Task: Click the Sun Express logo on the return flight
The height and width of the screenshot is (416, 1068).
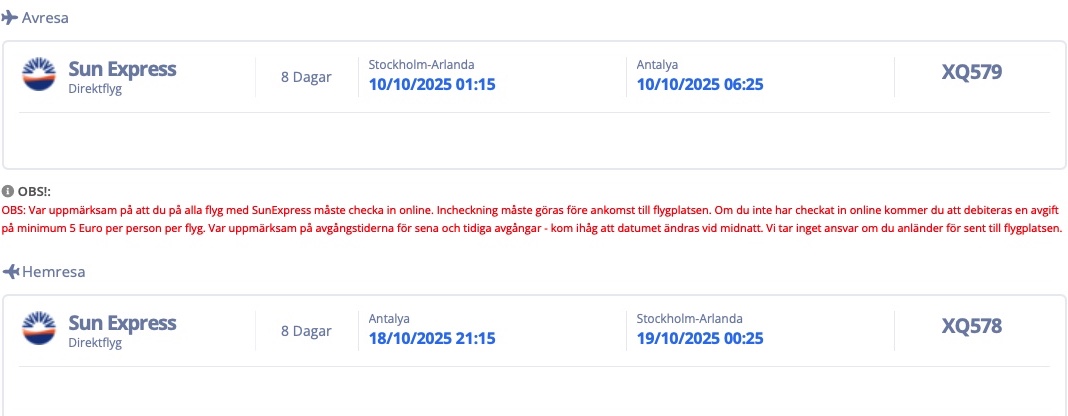Action: tap(41, 330)
